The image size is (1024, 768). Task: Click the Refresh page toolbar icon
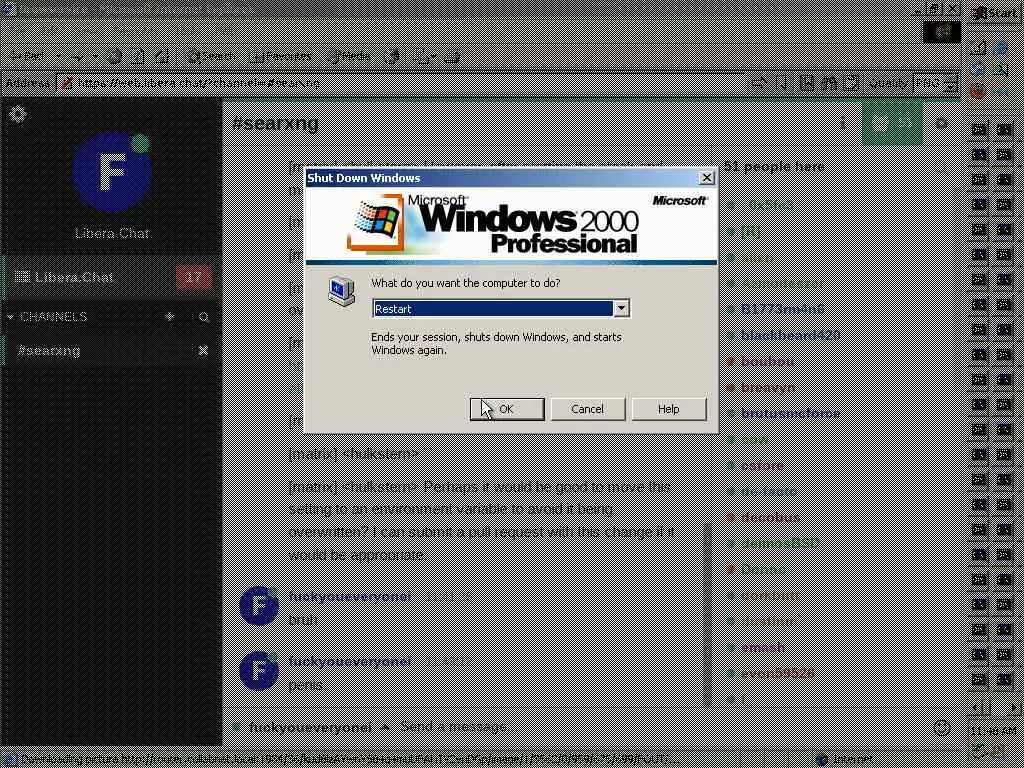[137, 57]
